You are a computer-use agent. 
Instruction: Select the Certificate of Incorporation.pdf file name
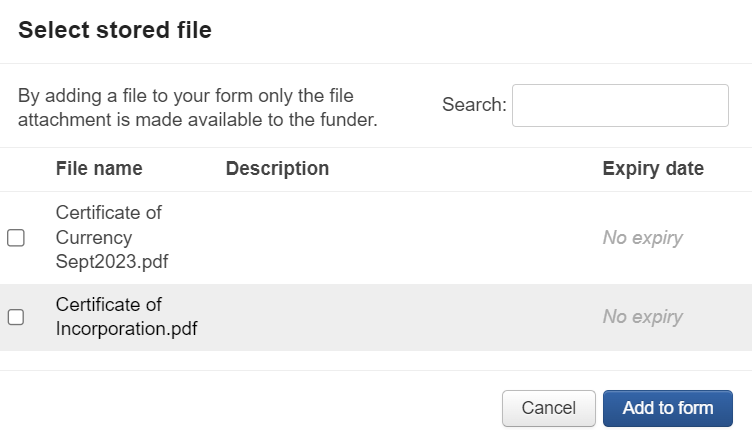[x=127, y=317]
